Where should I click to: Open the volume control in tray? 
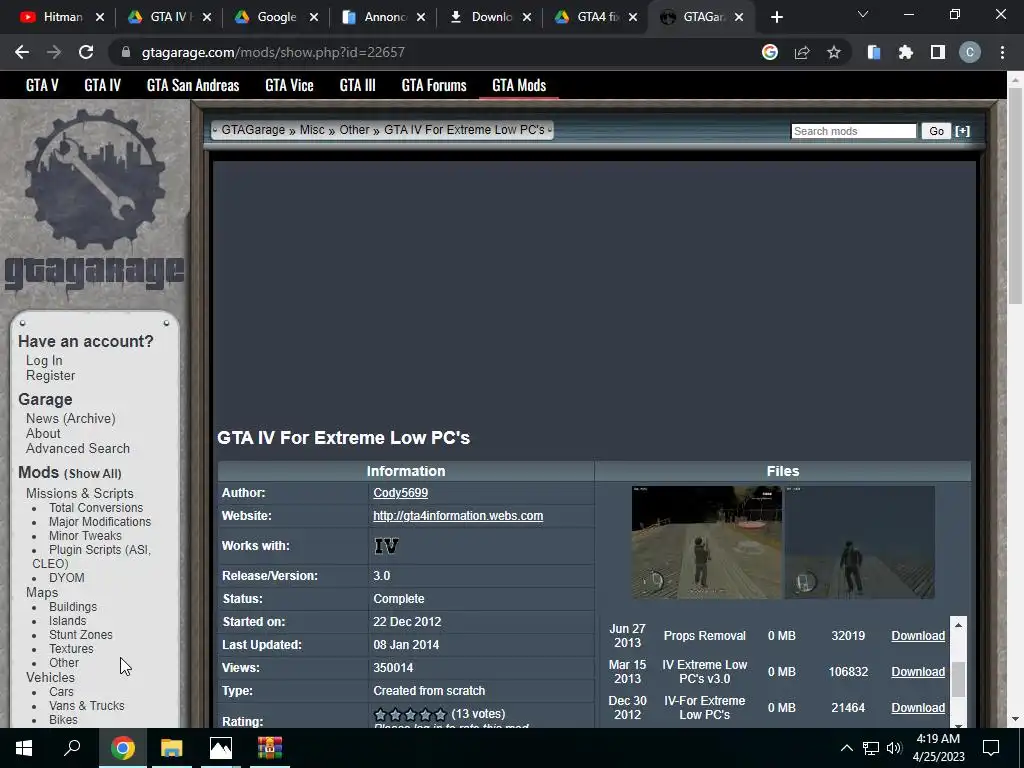(894, 748)
